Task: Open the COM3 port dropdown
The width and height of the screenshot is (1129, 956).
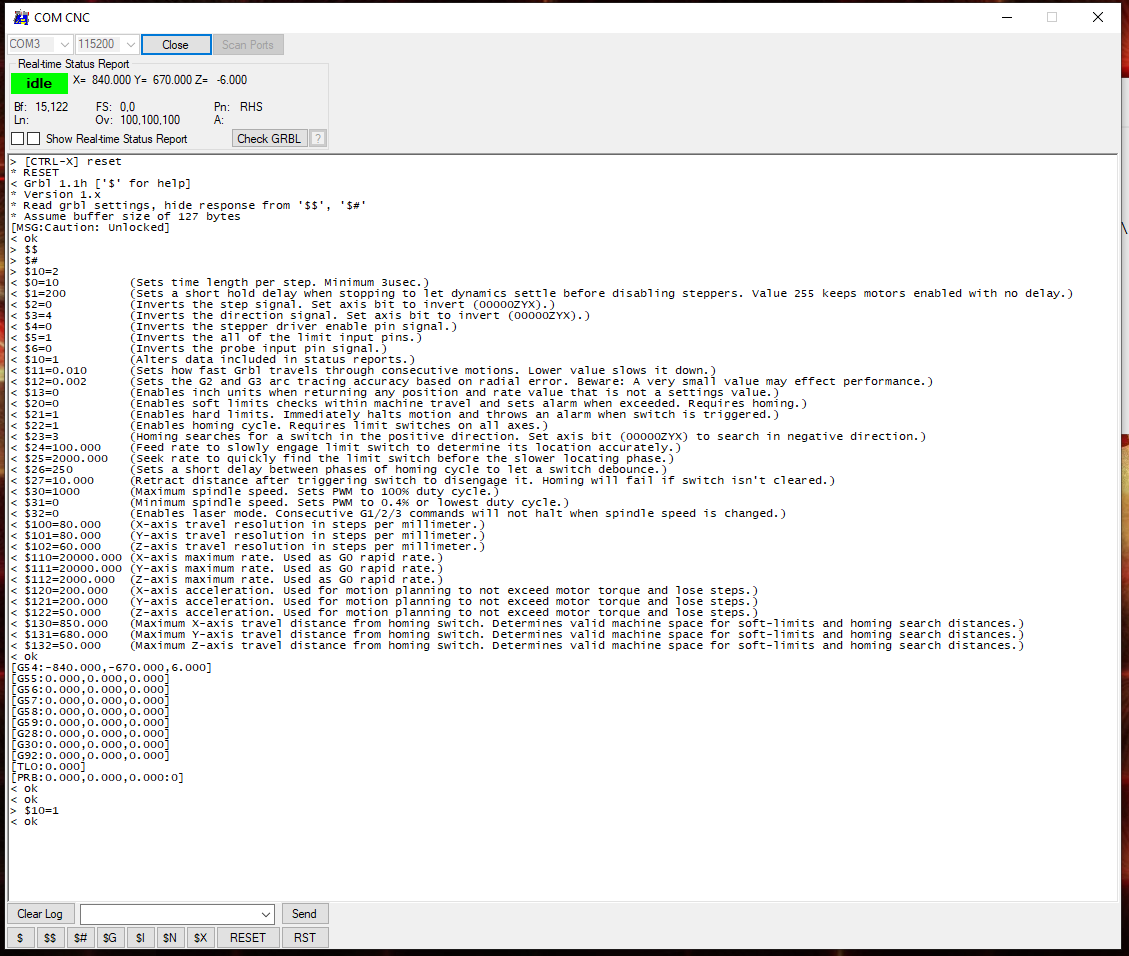Action: pyautogui.click(x=65, y=45)
